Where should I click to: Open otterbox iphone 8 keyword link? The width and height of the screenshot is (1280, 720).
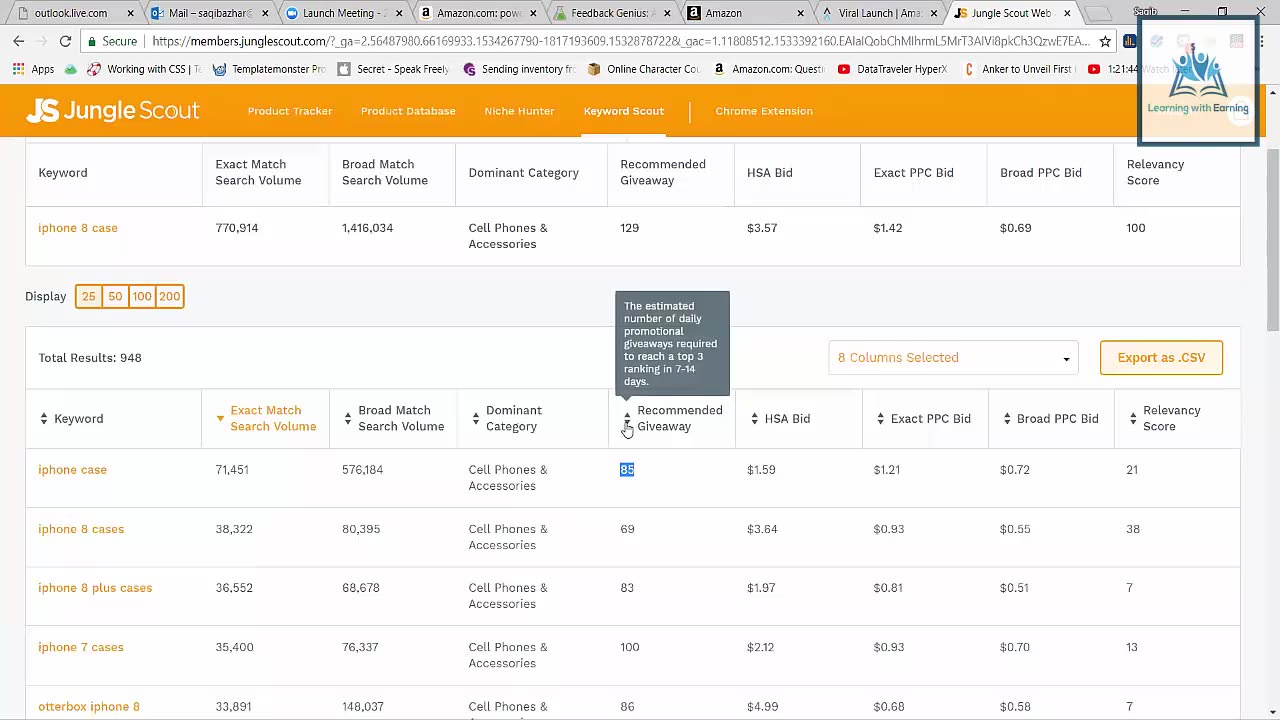89,707
